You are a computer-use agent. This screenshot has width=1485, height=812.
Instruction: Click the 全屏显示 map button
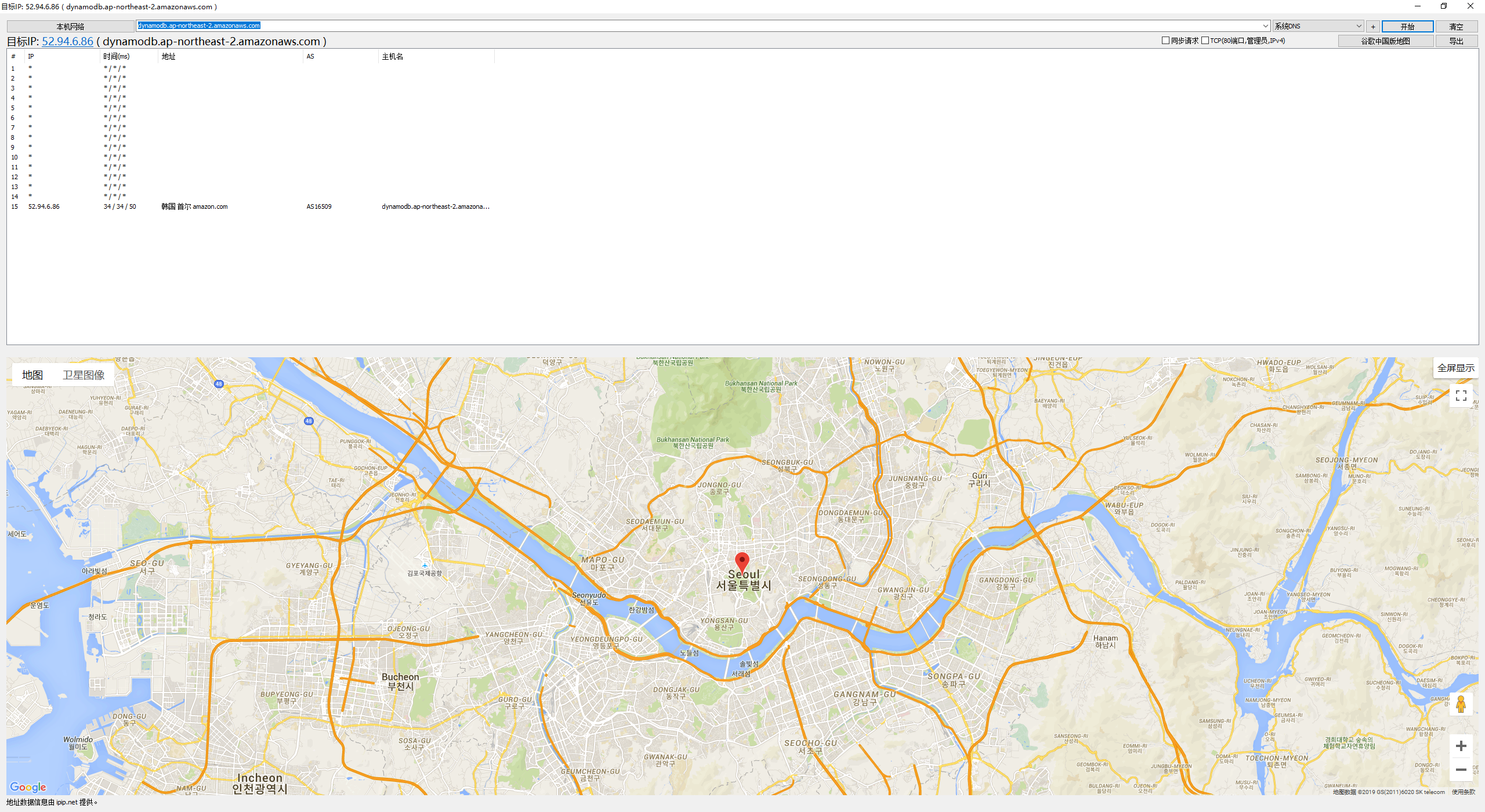1455,368
